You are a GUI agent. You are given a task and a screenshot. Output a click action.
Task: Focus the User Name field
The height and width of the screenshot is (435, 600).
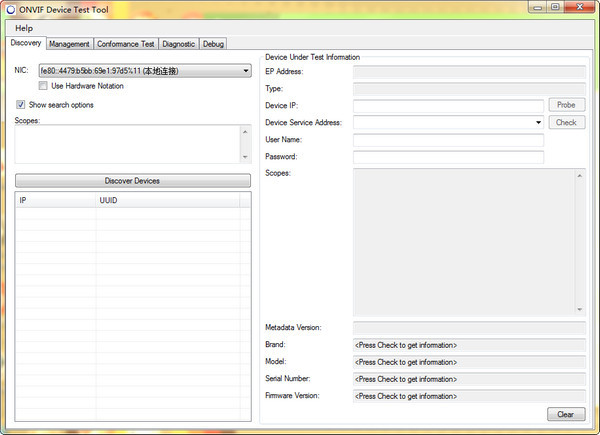[448, 140]
